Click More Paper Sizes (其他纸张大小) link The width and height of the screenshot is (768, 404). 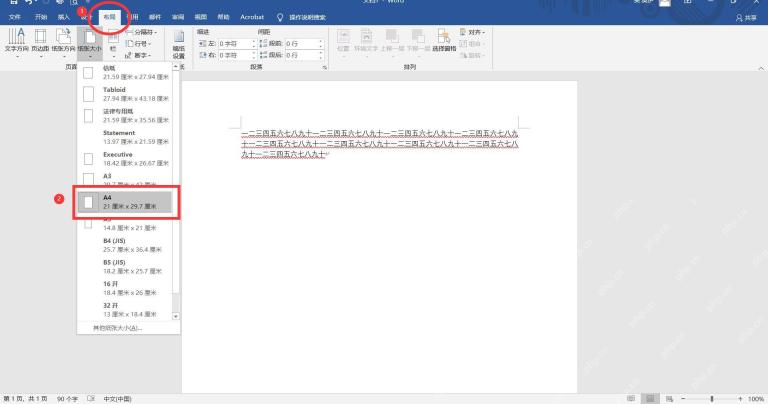(118, 328)
